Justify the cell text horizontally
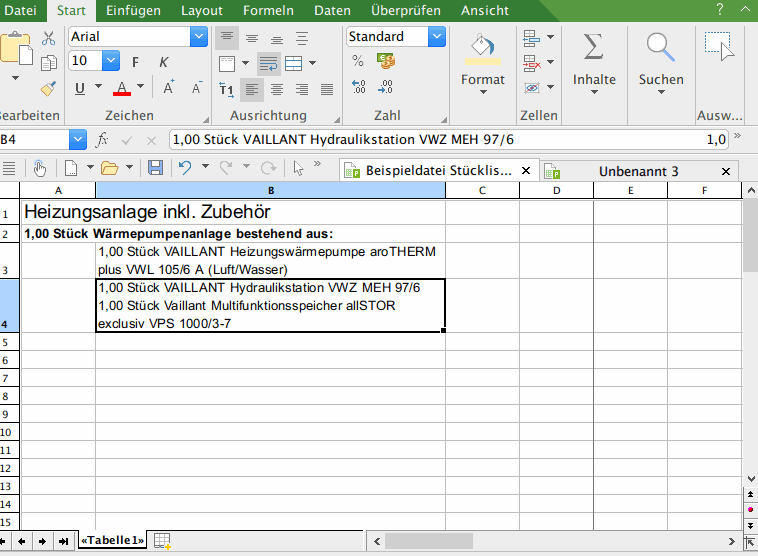Screen dimensions: 758x556 (x=327, y=89)
